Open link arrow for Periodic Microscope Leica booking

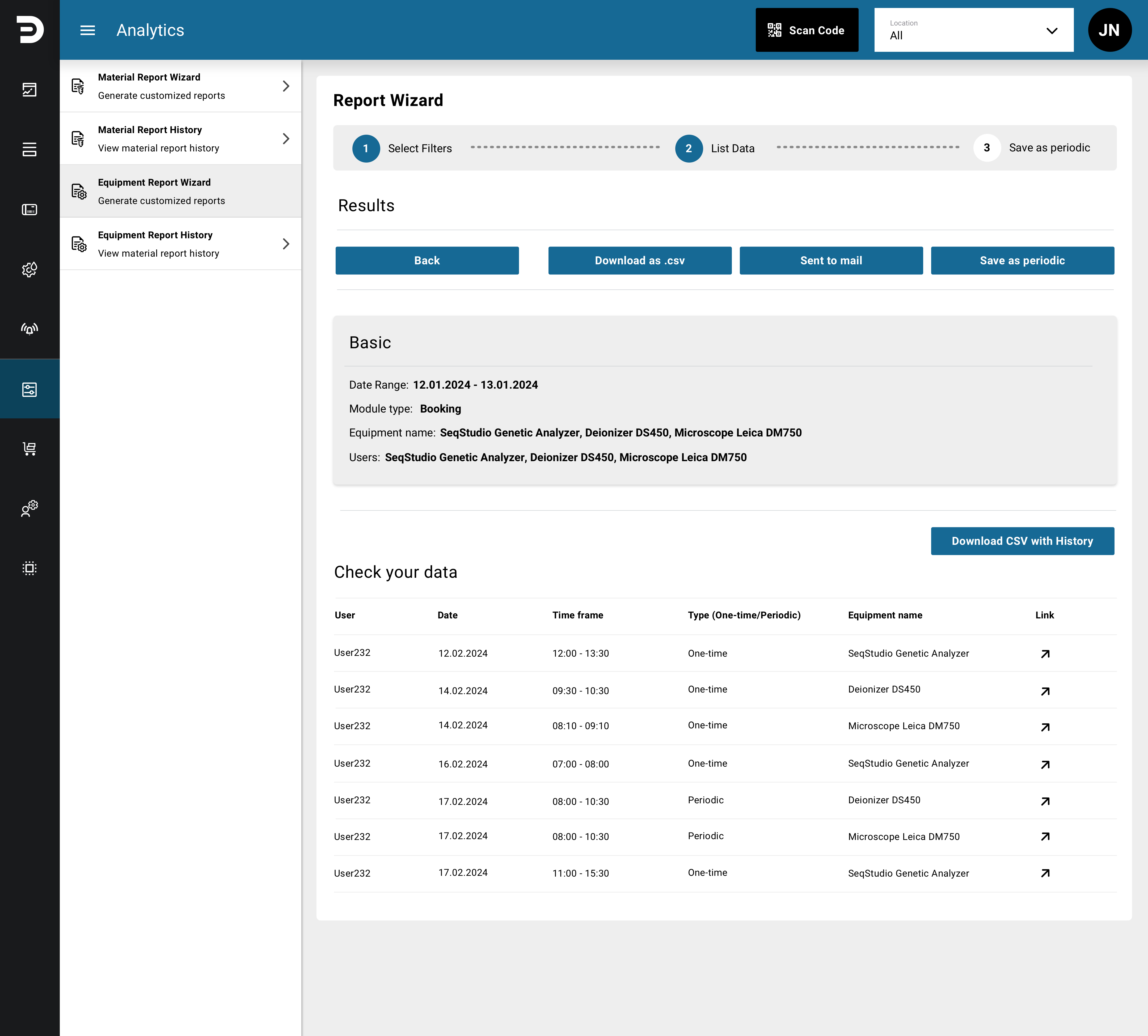1045,836
